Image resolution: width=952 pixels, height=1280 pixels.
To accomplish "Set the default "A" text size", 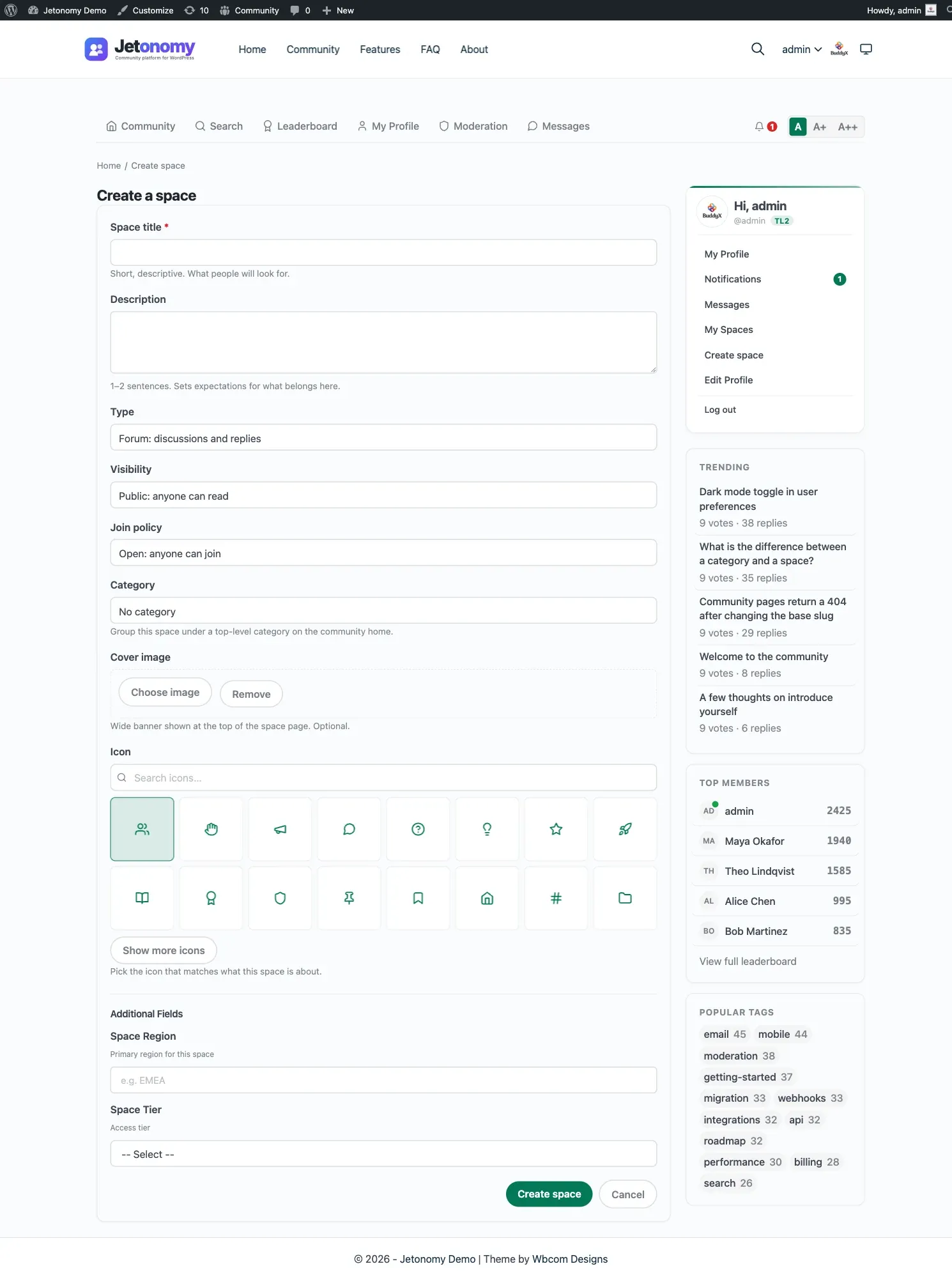I will point(798,127).
